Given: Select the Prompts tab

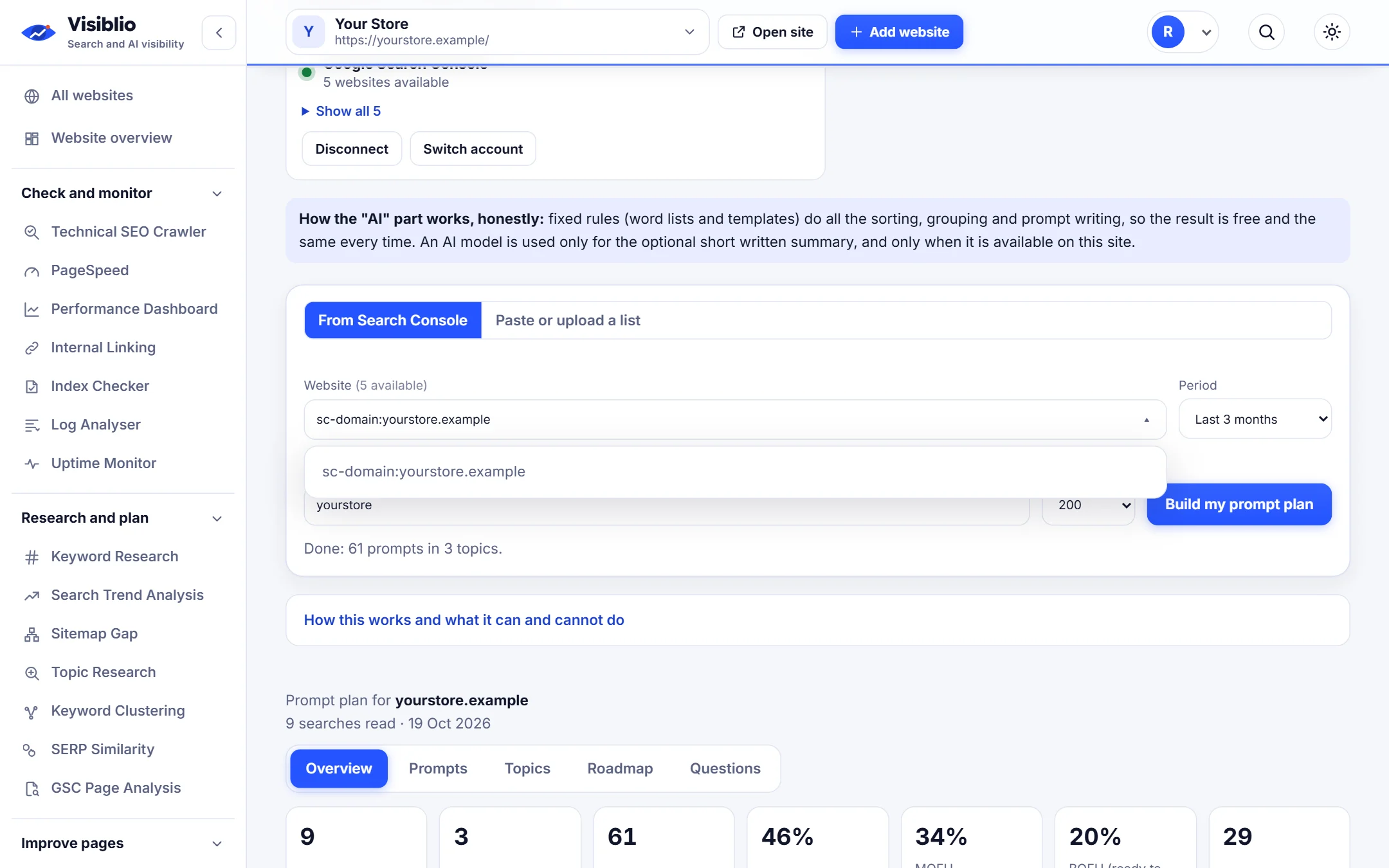Looking at the screenshot, I should click(x=438, y=769).
